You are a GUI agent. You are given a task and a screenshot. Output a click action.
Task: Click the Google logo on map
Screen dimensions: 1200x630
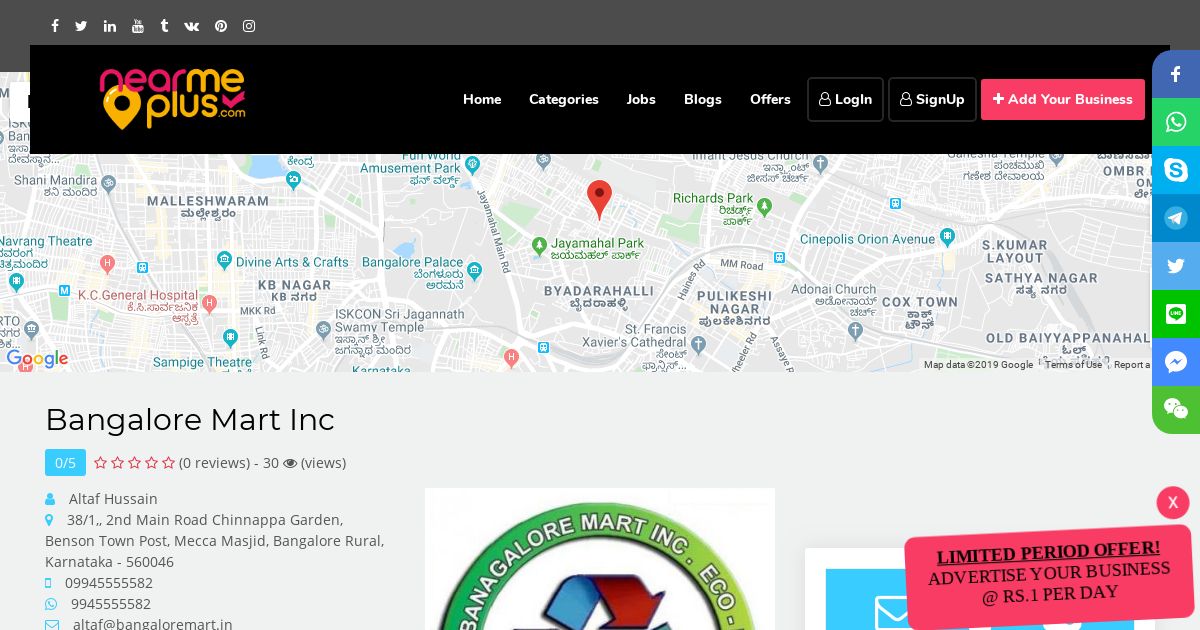[37, 359]
